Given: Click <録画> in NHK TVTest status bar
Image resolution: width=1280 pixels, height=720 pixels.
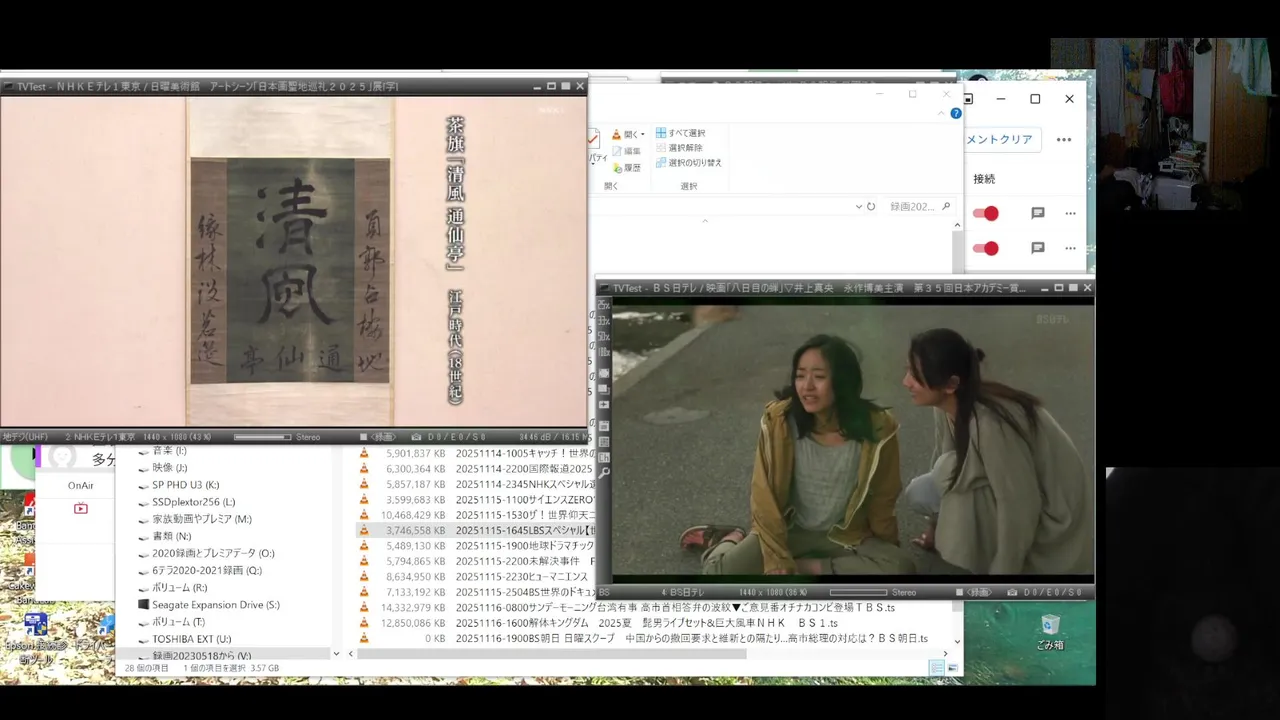Looking at the screenshot, I should click(x=383, y=437).
